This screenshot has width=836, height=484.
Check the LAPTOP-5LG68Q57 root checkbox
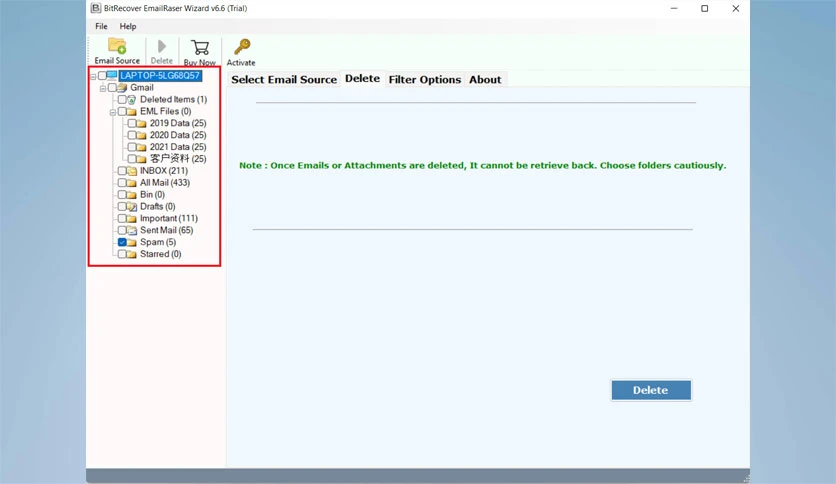click(x=102, y=76)
